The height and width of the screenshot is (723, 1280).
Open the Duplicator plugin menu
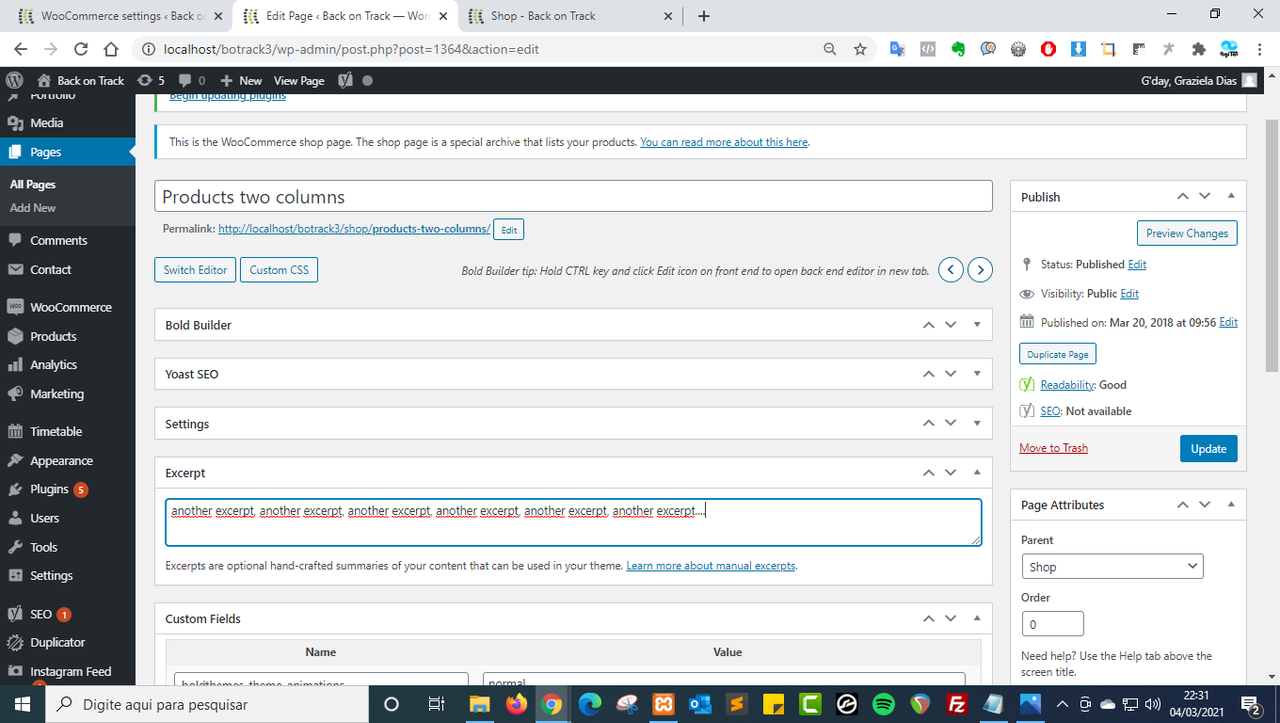pyautogui.click(x=57, y=642)
